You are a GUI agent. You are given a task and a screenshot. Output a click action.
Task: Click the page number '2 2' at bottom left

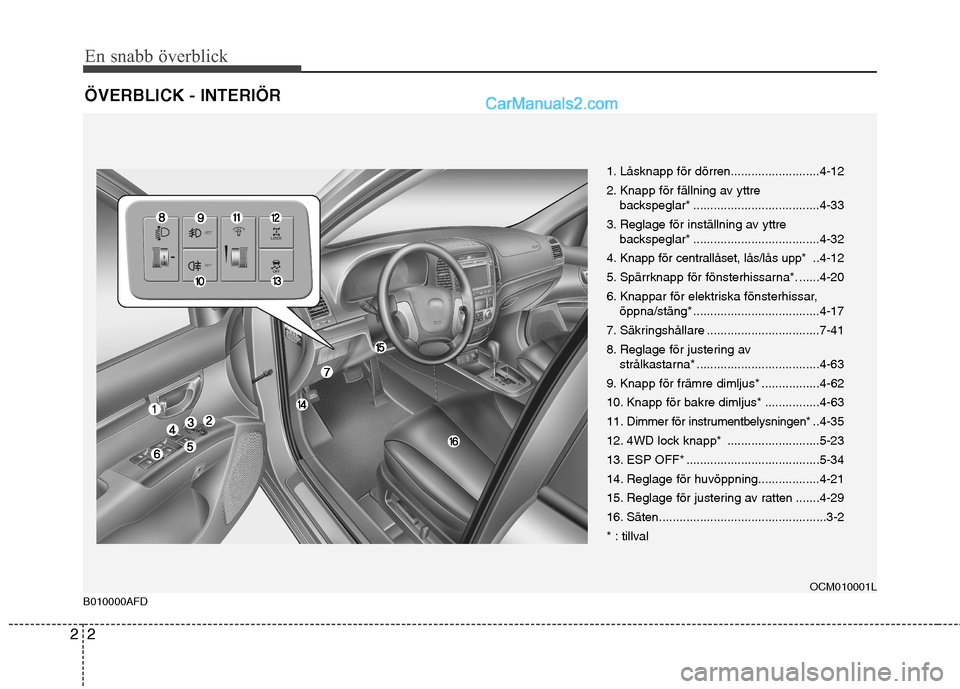click(x=83, y=634)
